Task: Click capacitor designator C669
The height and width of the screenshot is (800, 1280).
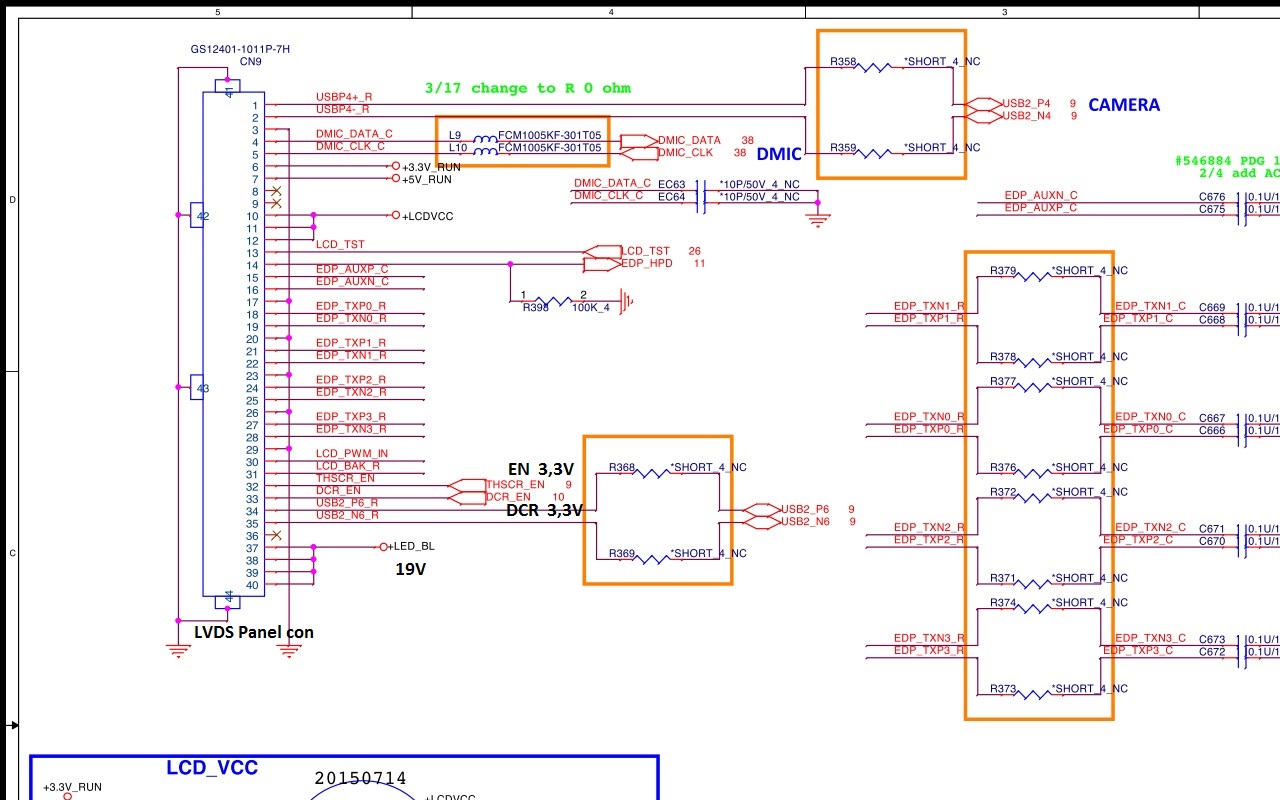Action: [1212, 308]
